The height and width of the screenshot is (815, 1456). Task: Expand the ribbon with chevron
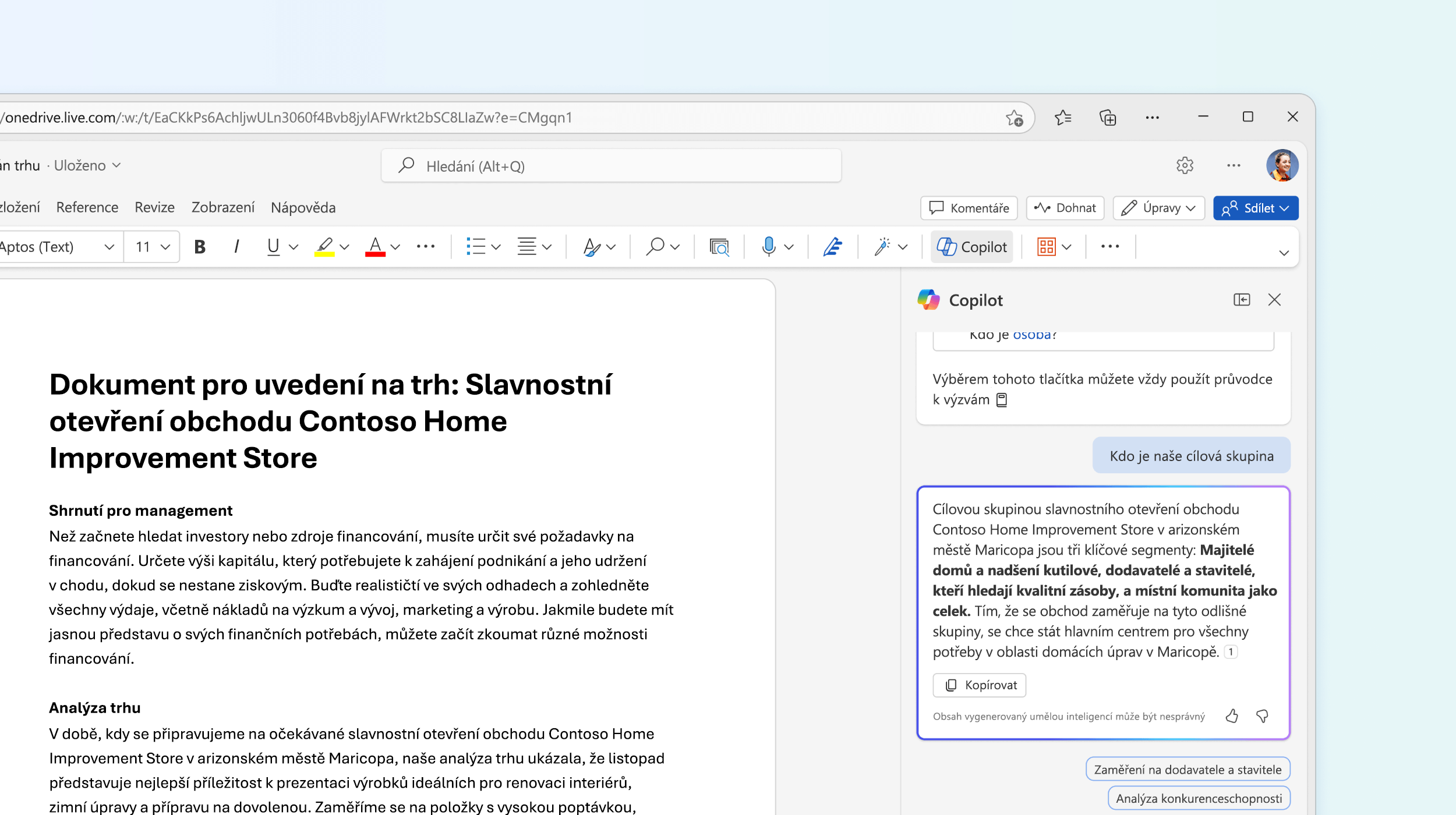pyautogui.click(x=1284, y=253)
